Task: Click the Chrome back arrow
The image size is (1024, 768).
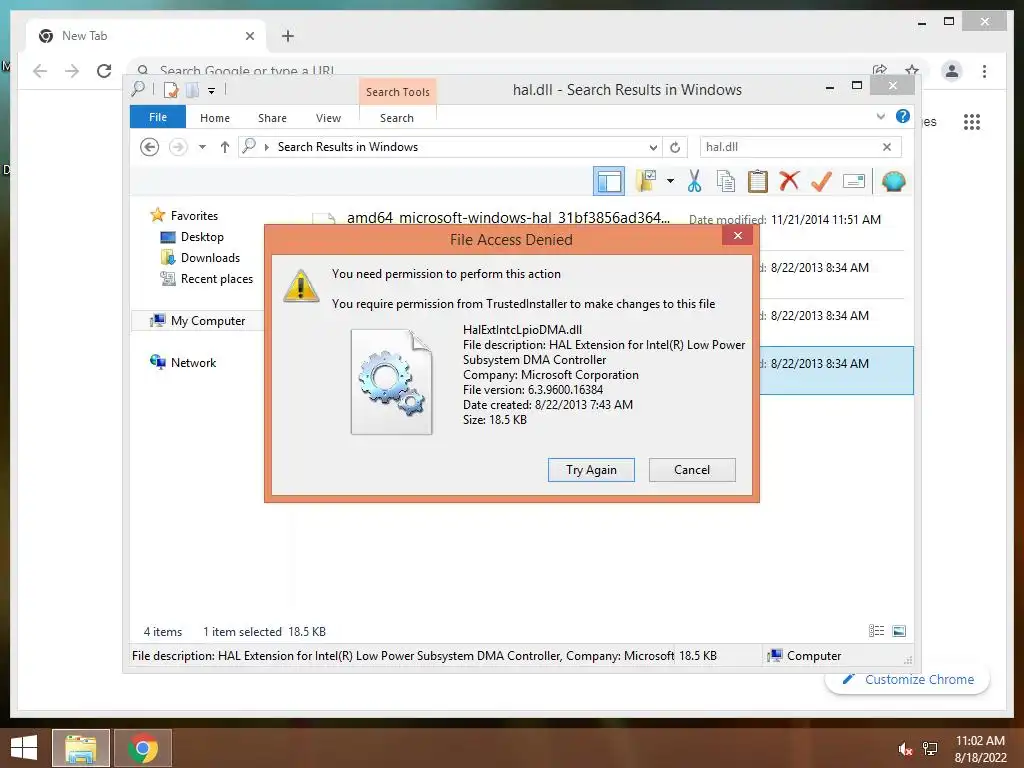Action: click(40, 71)
